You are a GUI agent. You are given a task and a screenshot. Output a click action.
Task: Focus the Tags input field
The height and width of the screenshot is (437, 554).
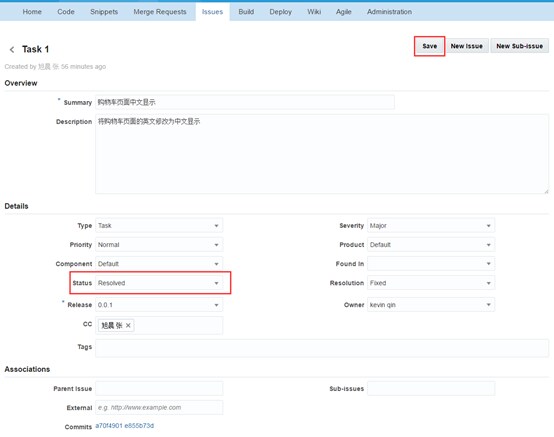[x=322, y=348]
